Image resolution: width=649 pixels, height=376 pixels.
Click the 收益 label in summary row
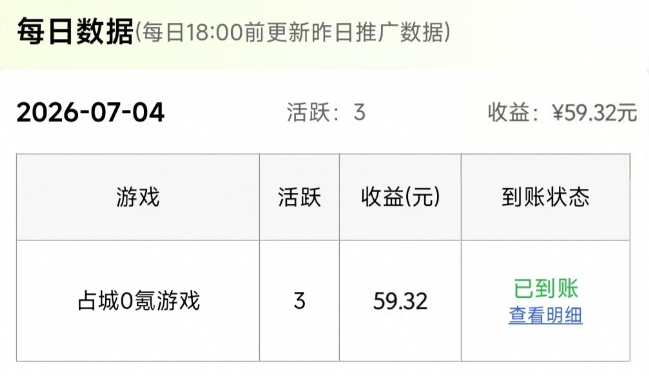pos(509,113)
